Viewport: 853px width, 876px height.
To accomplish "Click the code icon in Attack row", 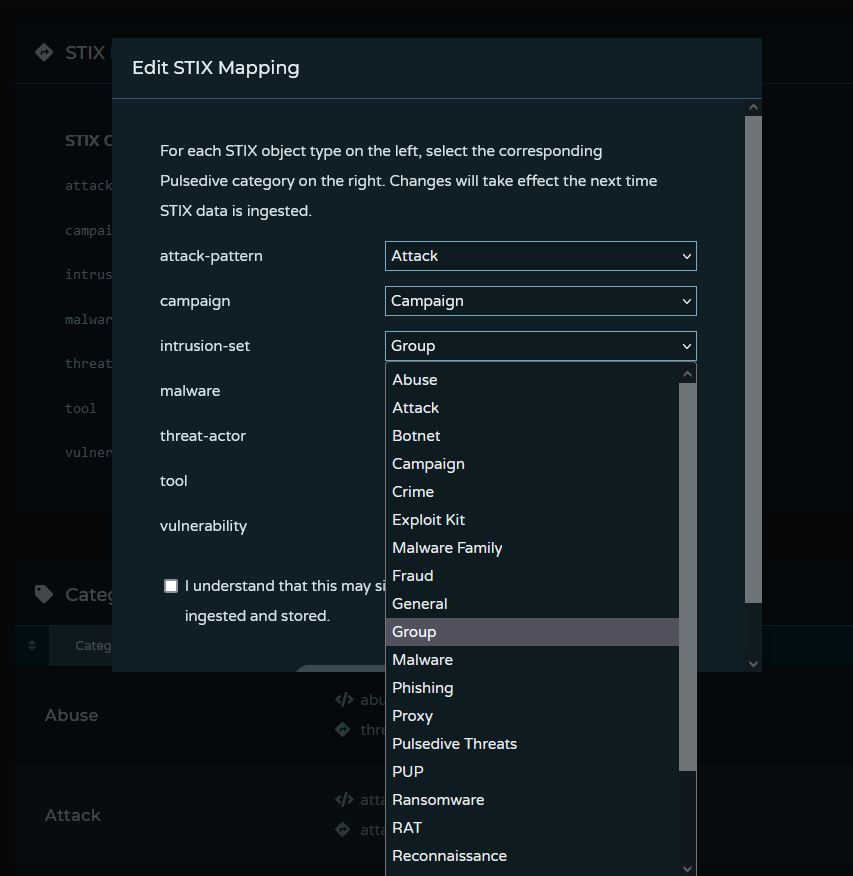I will coord(344,799).
